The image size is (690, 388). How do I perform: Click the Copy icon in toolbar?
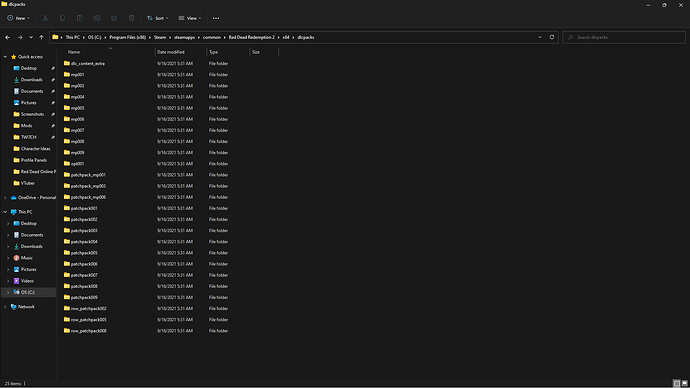coord(62,18)
